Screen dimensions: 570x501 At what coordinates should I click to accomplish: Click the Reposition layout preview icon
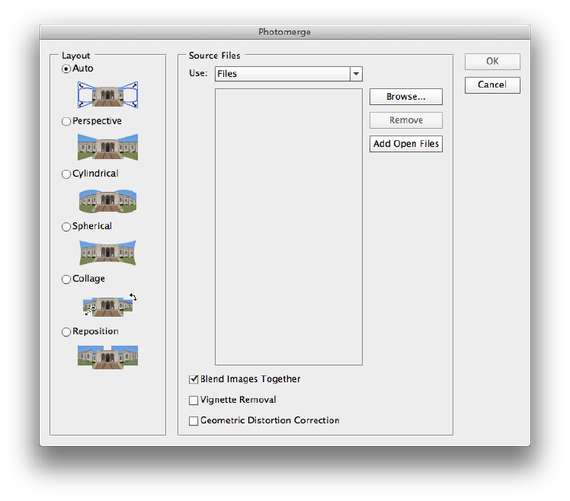(108, 357)
